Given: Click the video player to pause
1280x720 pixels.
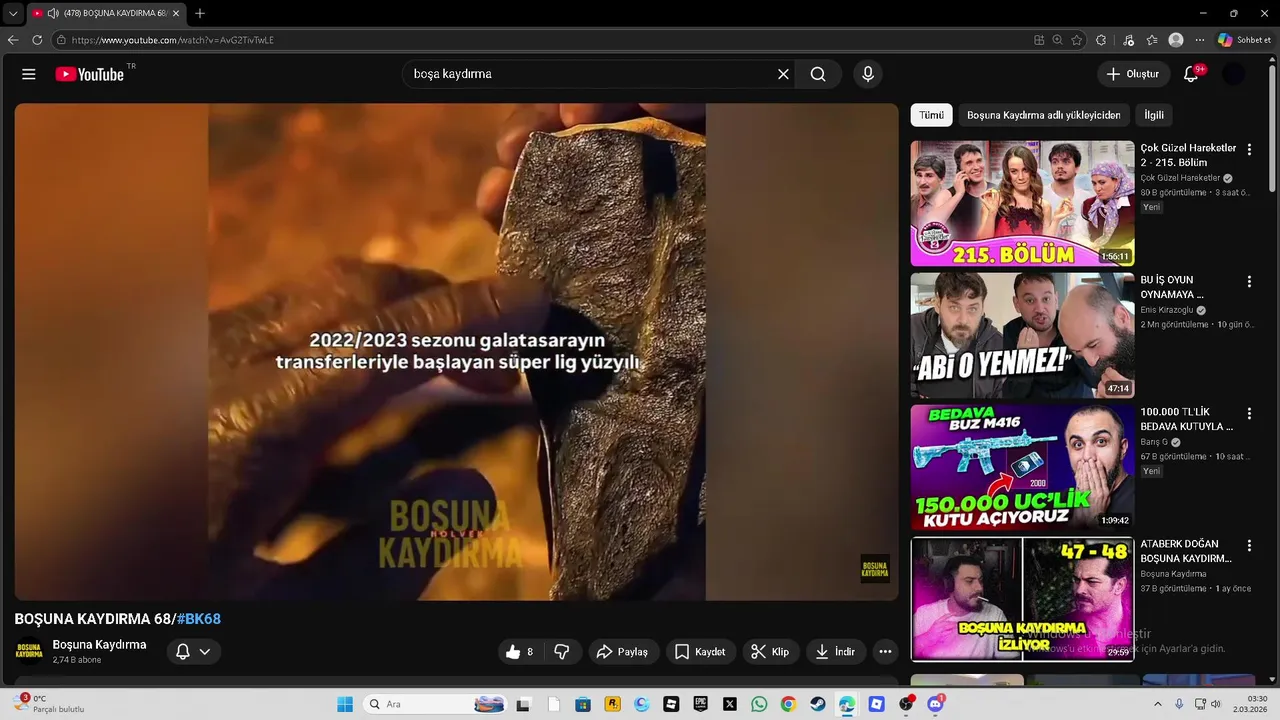Looking at the screenshot, I should tap(456, 352).
